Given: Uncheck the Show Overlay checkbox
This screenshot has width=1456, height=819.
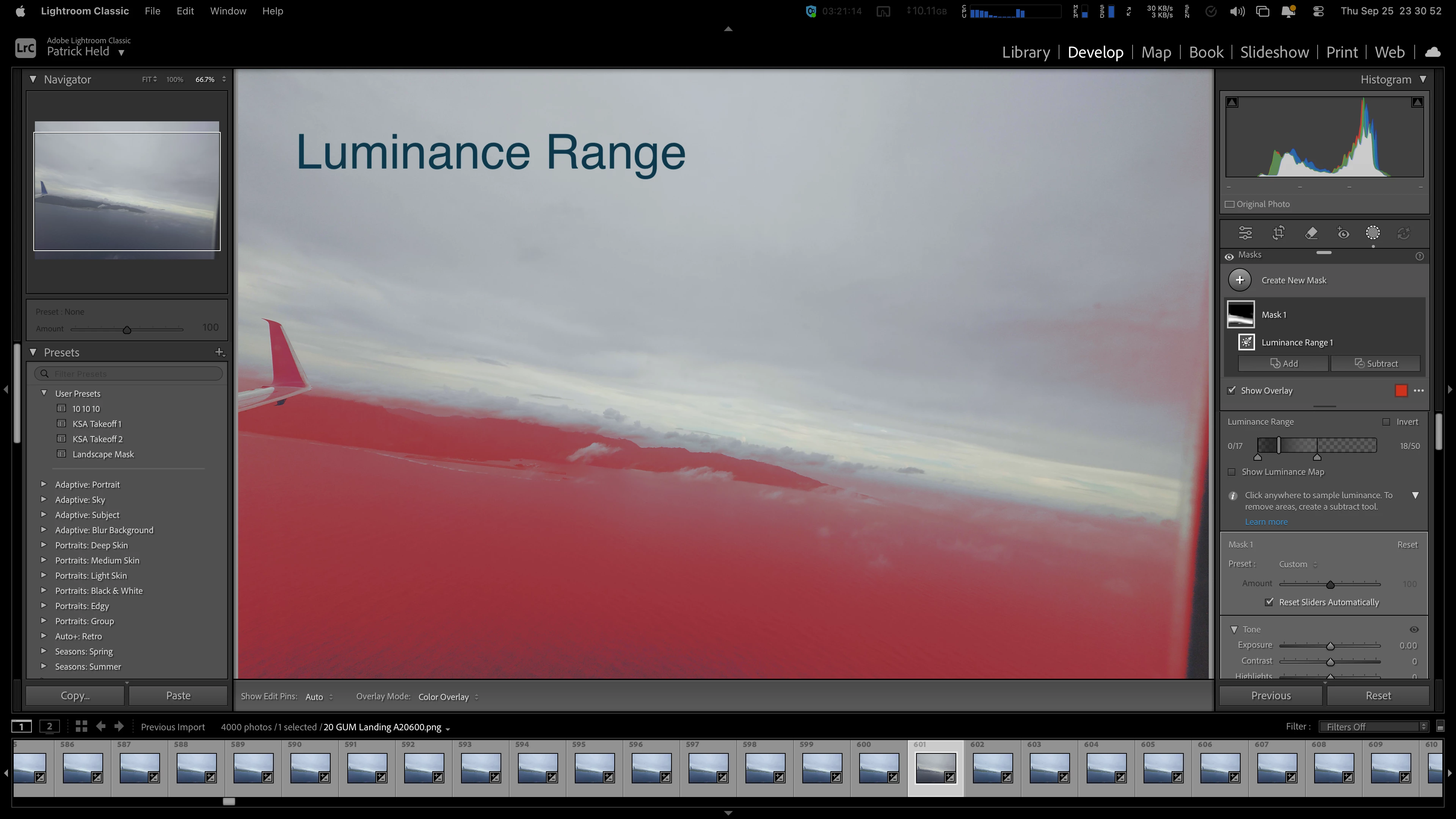Looking at the screenshot, I should point(1232,391).
